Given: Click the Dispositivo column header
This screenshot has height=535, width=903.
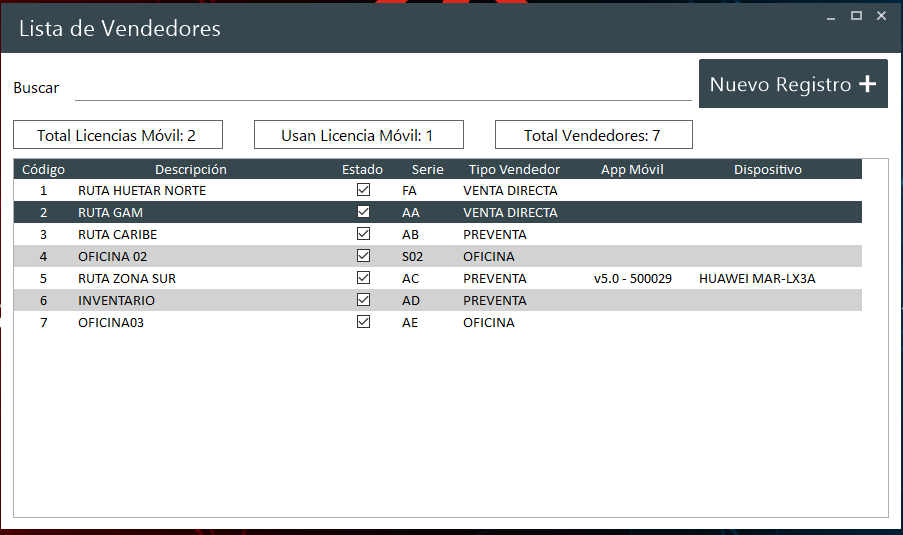Looking at the screenshot, I should [767, 169].
